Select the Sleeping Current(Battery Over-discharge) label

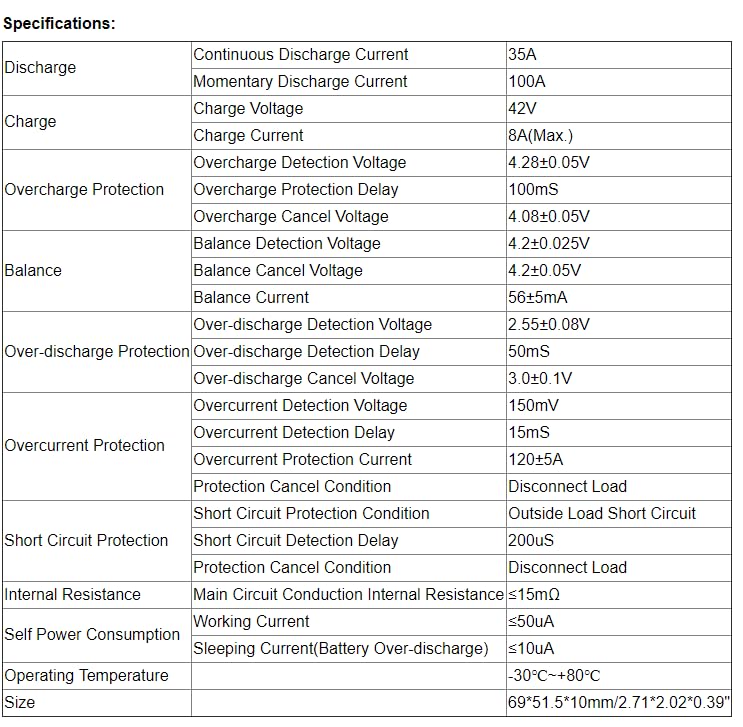pyautogui.click(x=341, y=649)
